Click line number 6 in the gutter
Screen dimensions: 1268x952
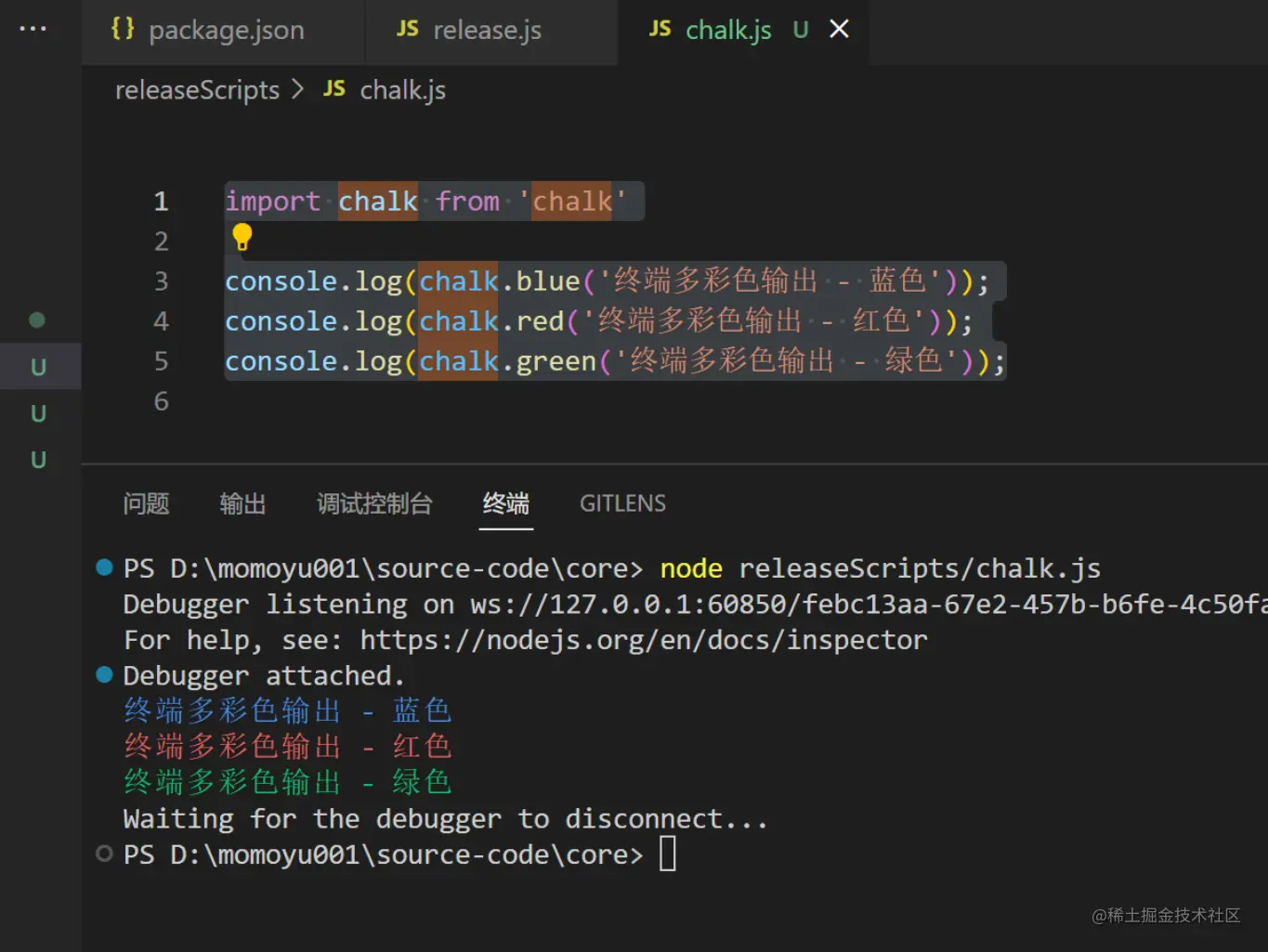coord(162,401)
